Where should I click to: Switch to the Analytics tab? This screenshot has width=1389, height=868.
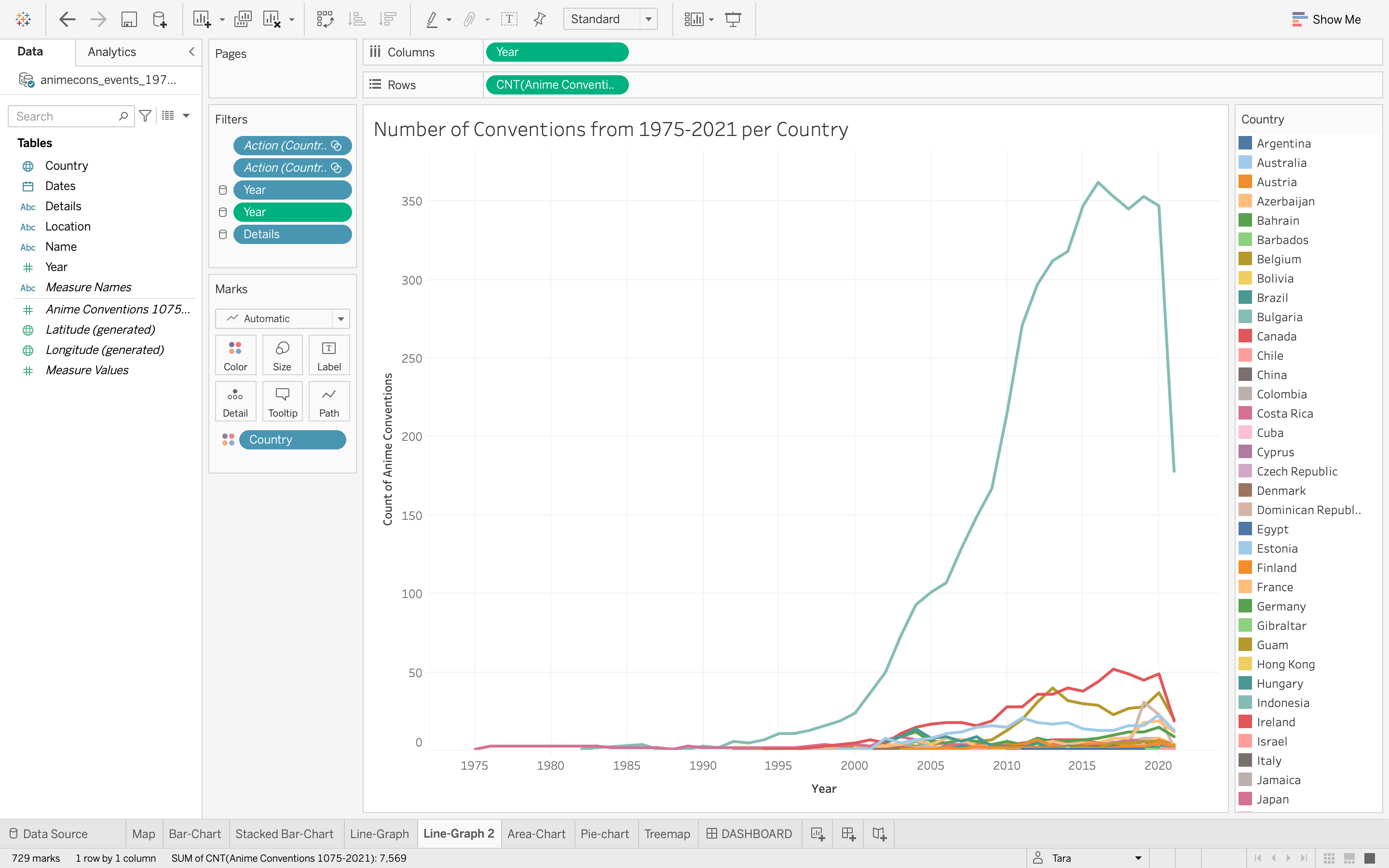(x=112, y=52)
